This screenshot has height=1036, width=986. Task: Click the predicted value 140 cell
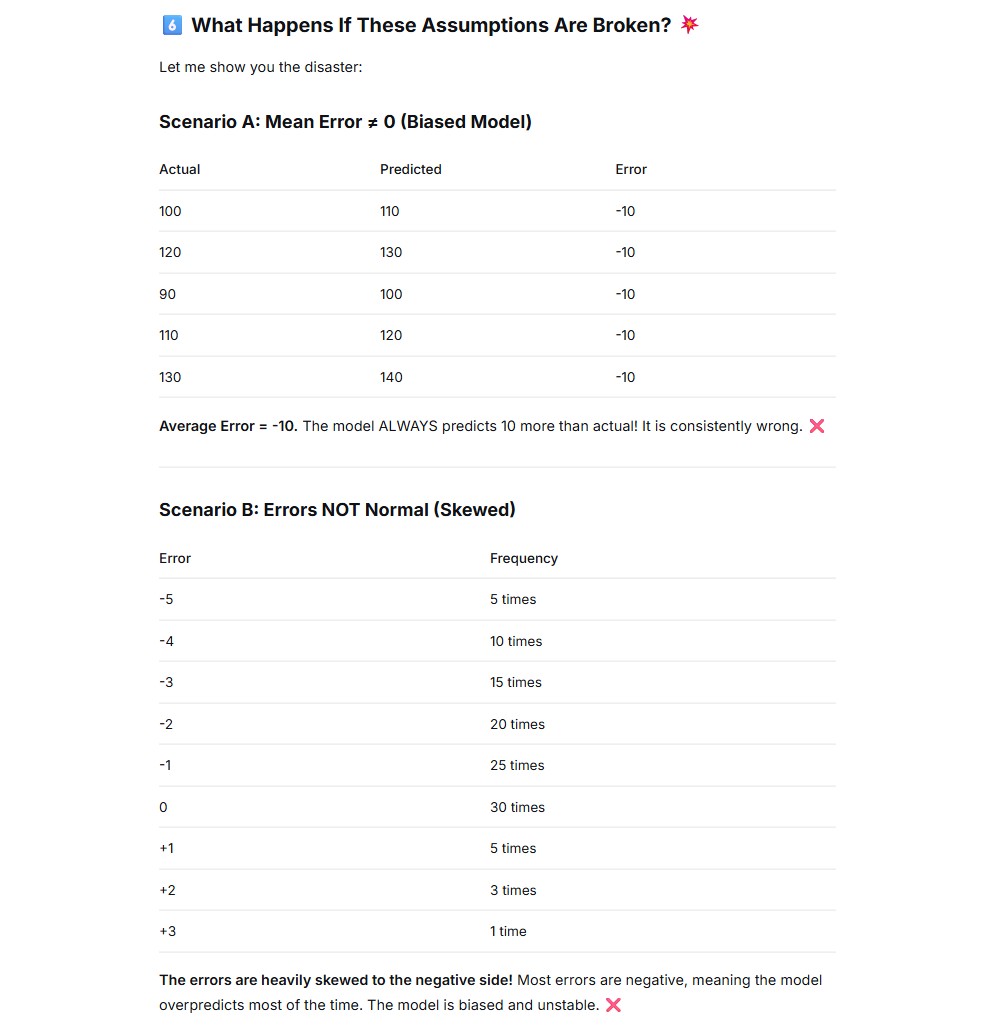(x=391, y=377)
